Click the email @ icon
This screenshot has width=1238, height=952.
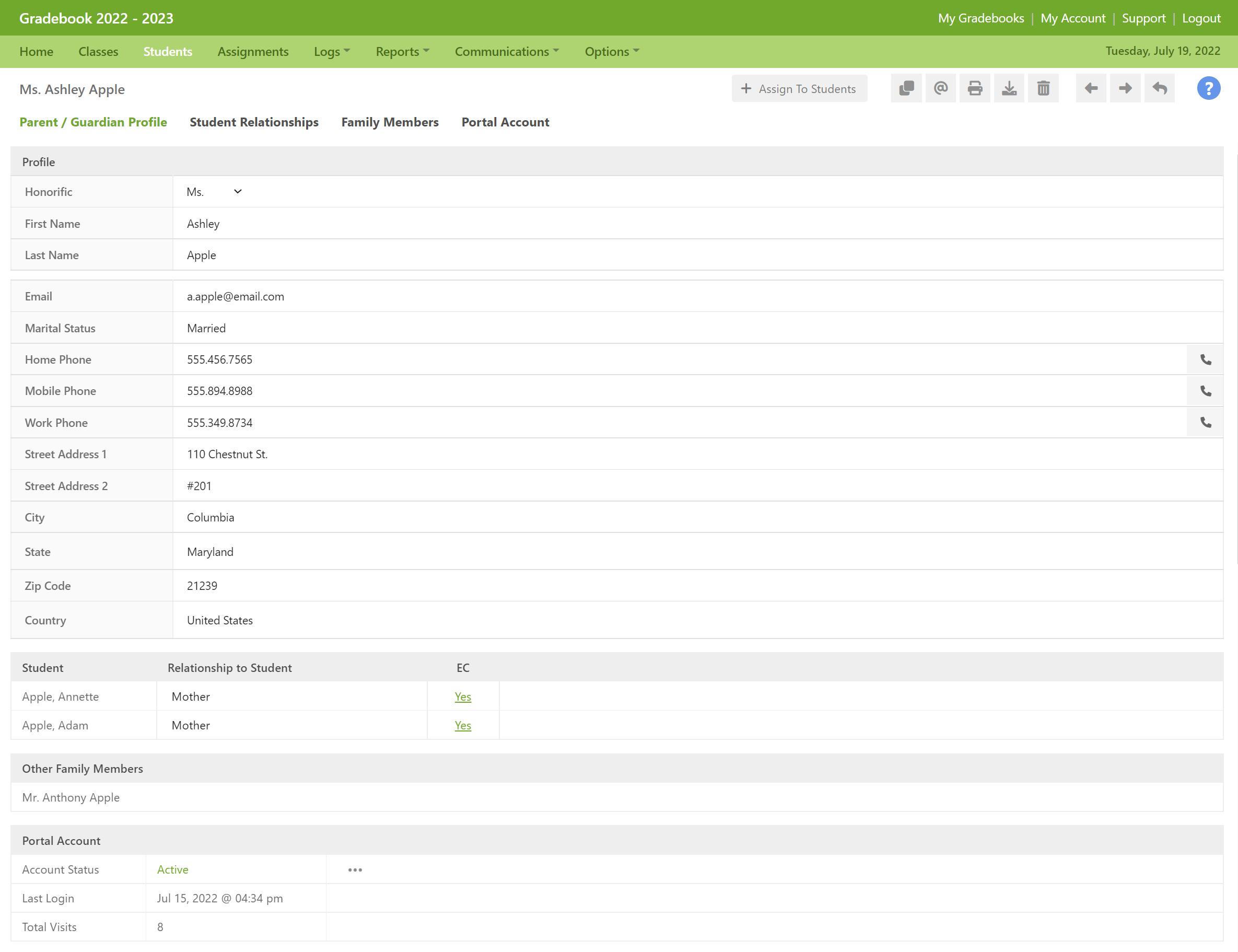click(941, 88)
